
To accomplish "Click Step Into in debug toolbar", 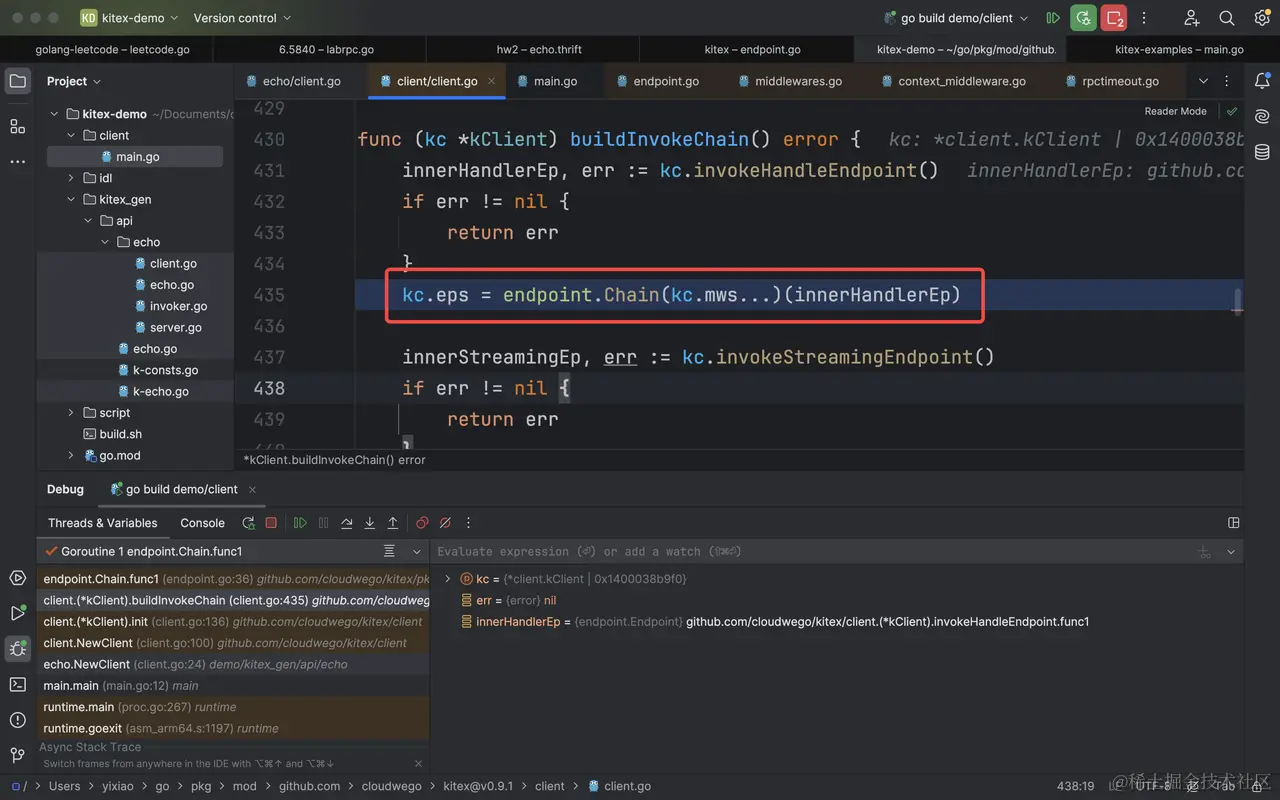I will pos(370,523).
